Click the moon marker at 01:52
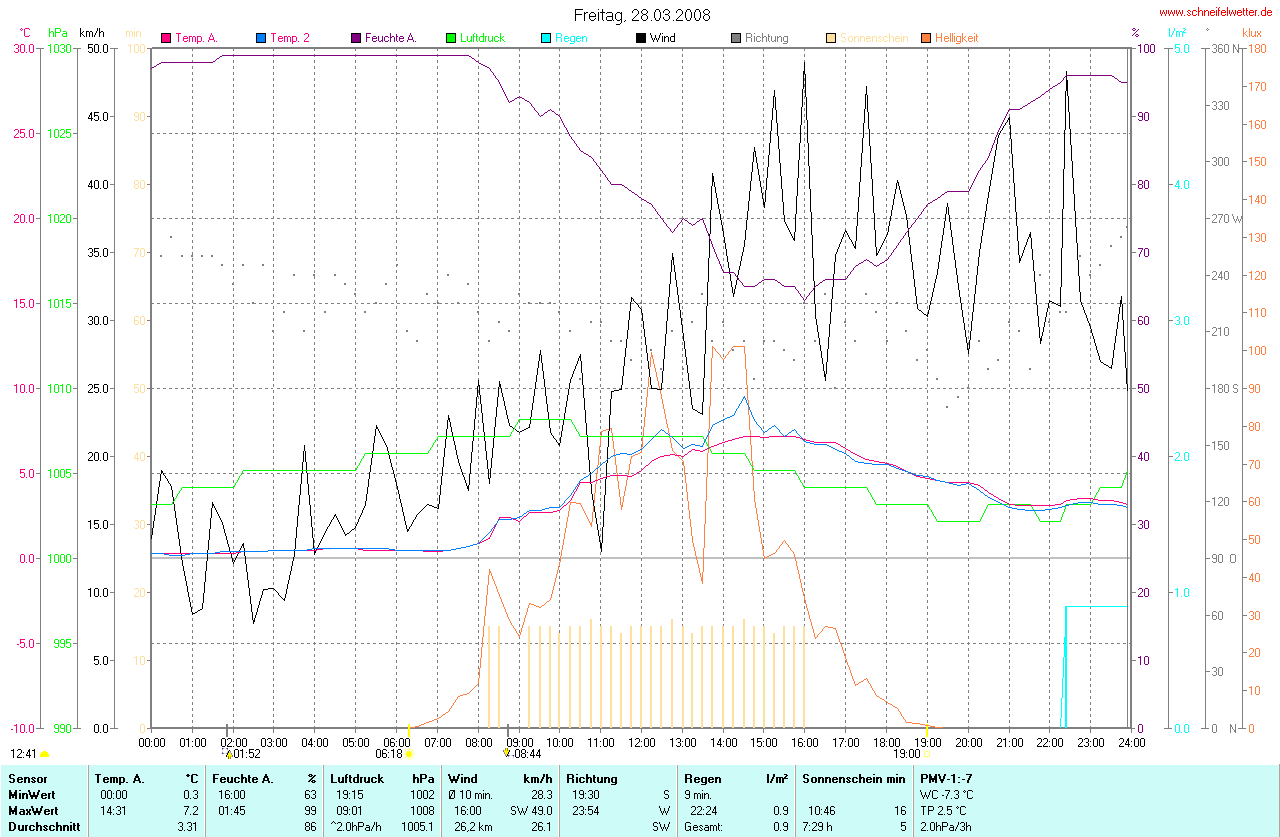This screenshot has width=1280, height=837. 228,754
